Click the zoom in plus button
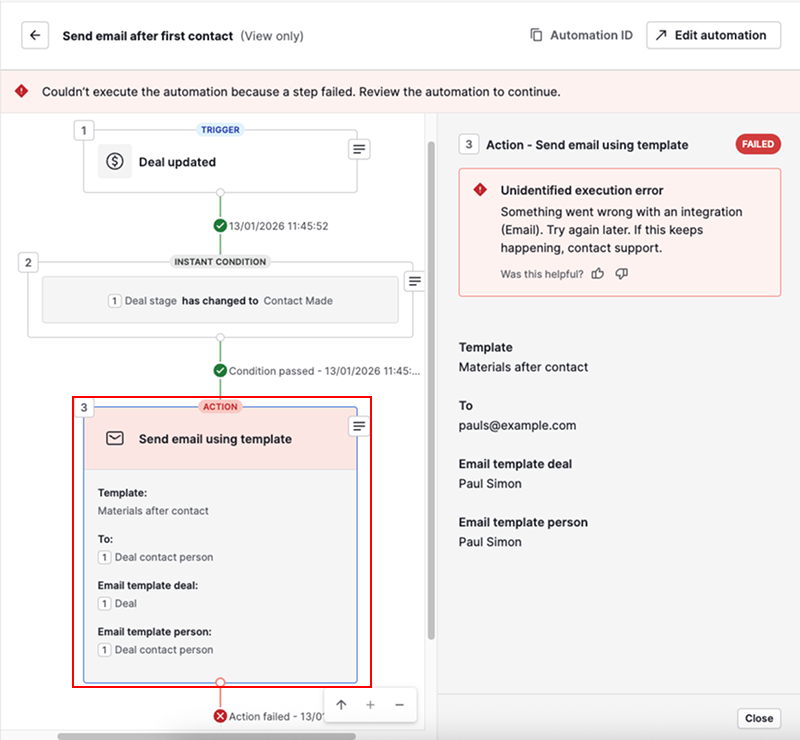Image resolution: width=800 pixels, height=740 pixels. click(370, 705)
